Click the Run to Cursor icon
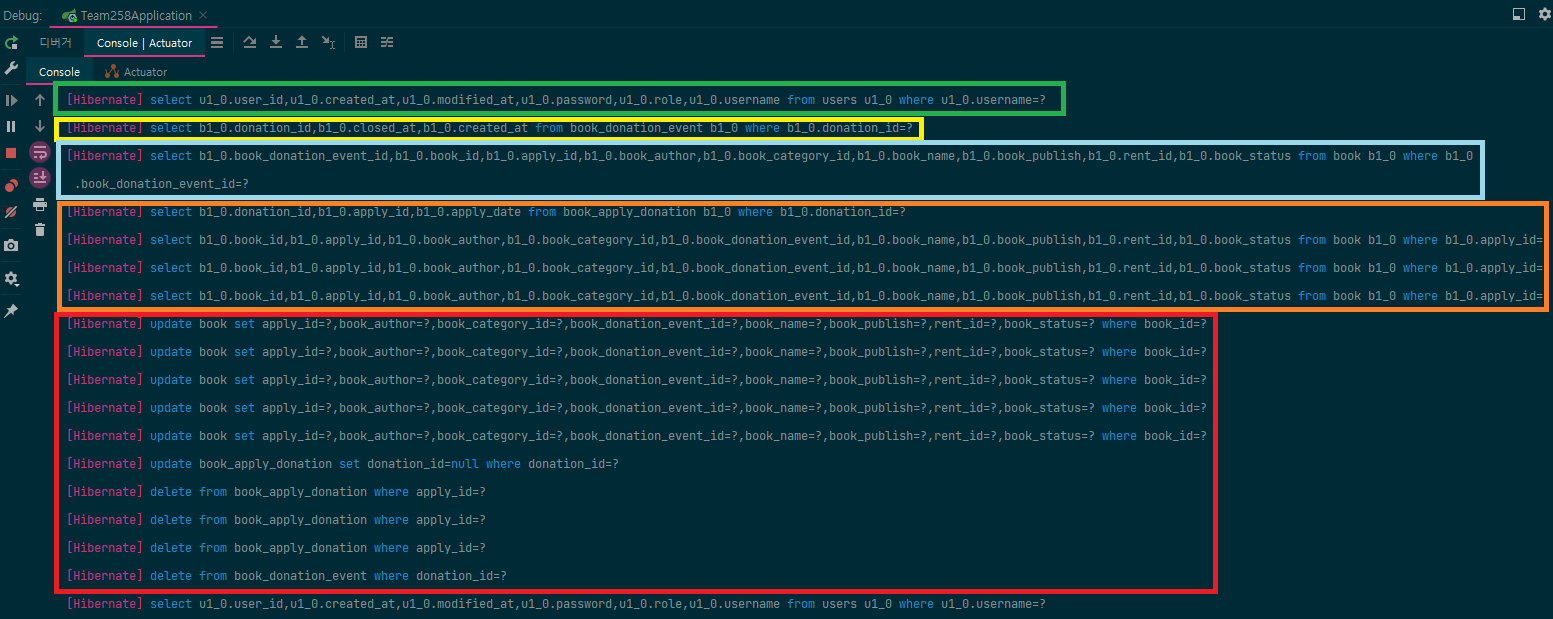 [x=328, y=42]
